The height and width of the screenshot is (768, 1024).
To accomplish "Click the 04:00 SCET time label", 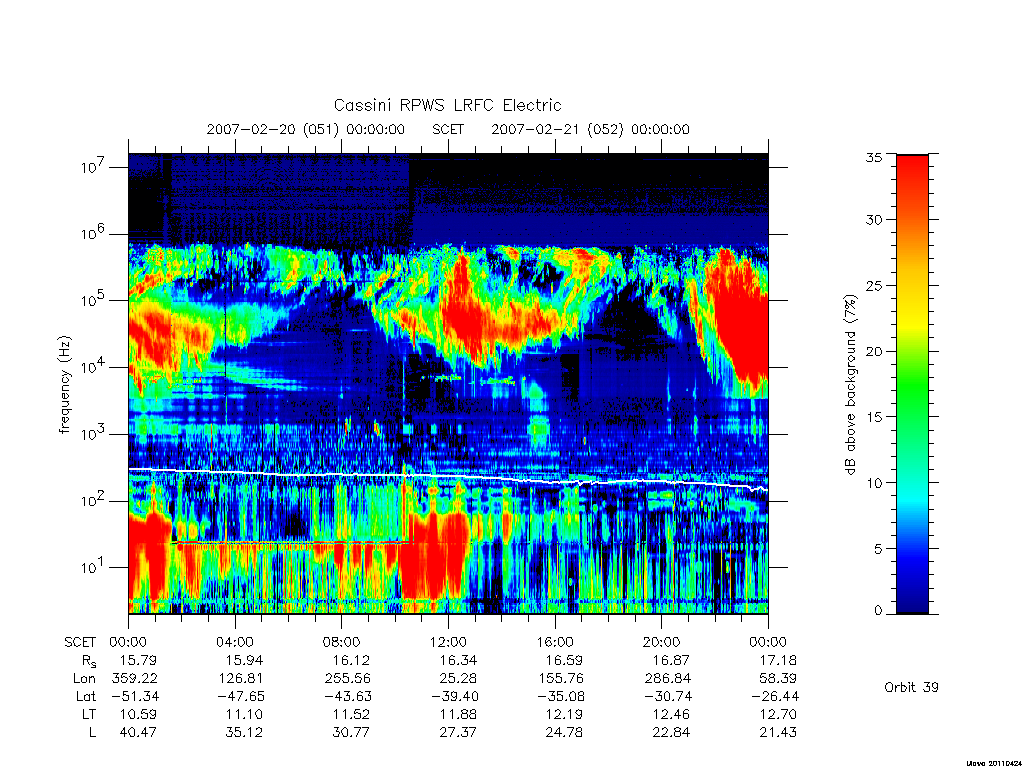I will 234,642.
